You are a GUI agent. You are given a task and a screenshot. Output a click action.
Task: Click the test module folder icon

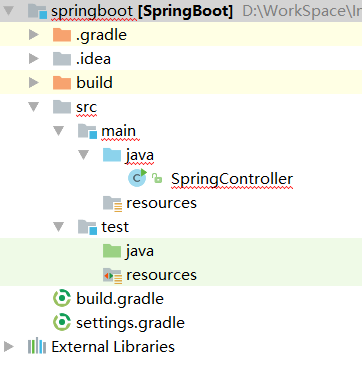coord(87,227)
